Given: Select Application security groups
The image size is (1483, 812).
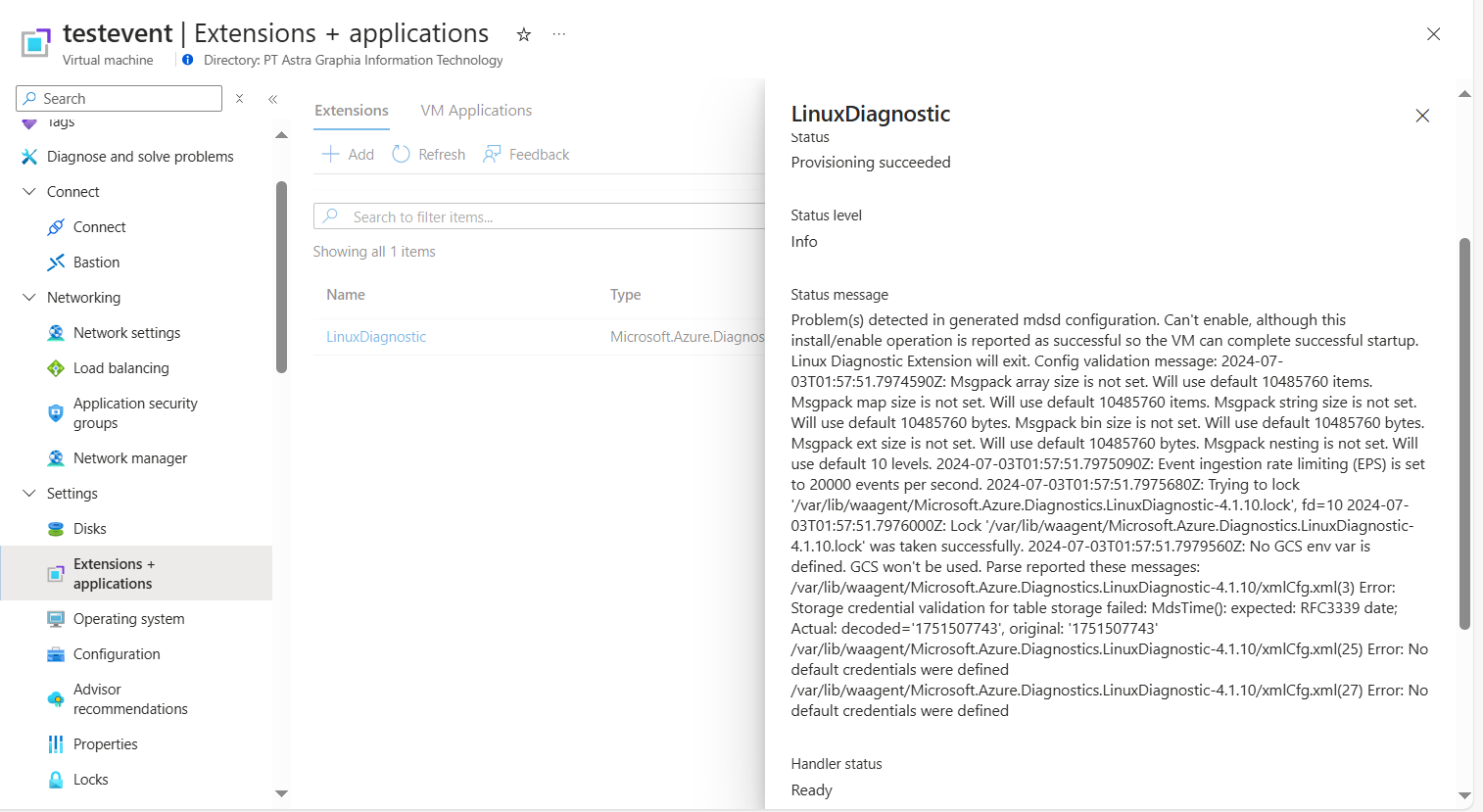Looking at the screenshot, I should 134,412.
